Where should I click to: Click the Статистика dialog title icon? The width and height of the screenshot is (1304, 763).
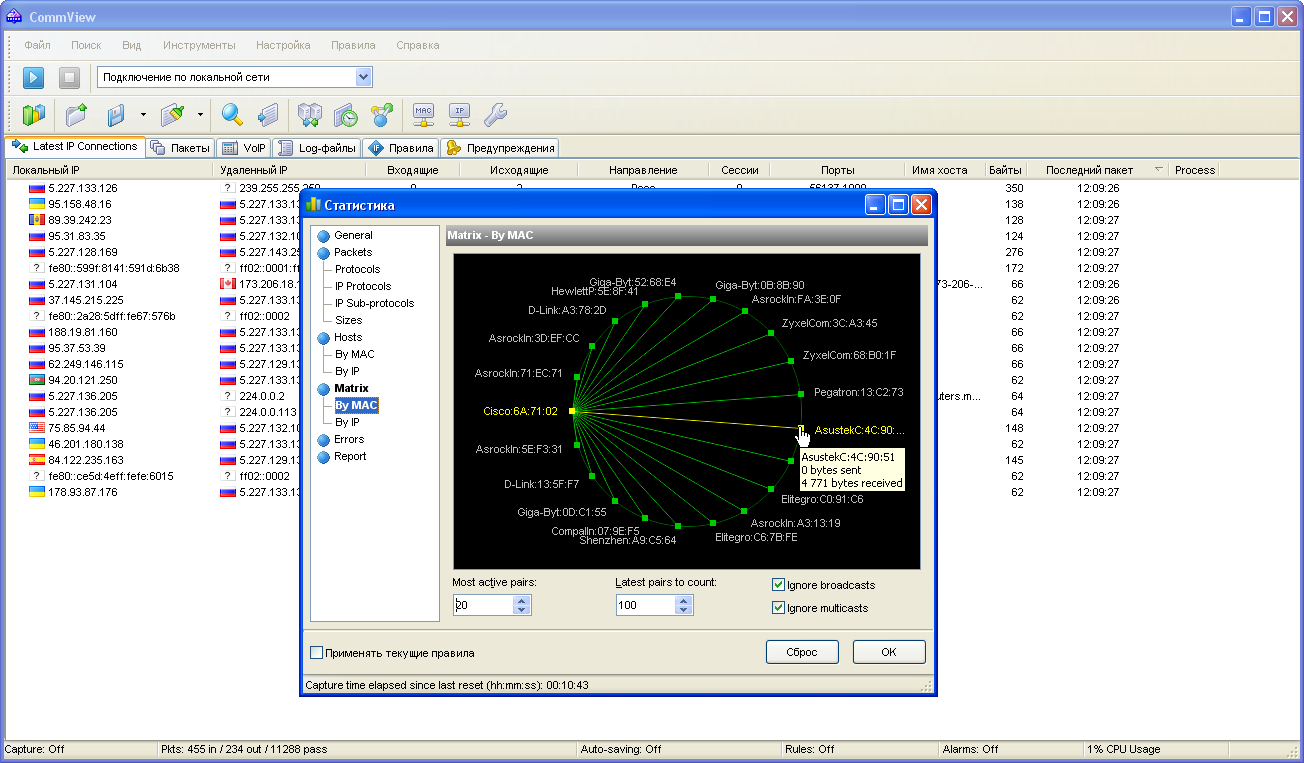314,205
